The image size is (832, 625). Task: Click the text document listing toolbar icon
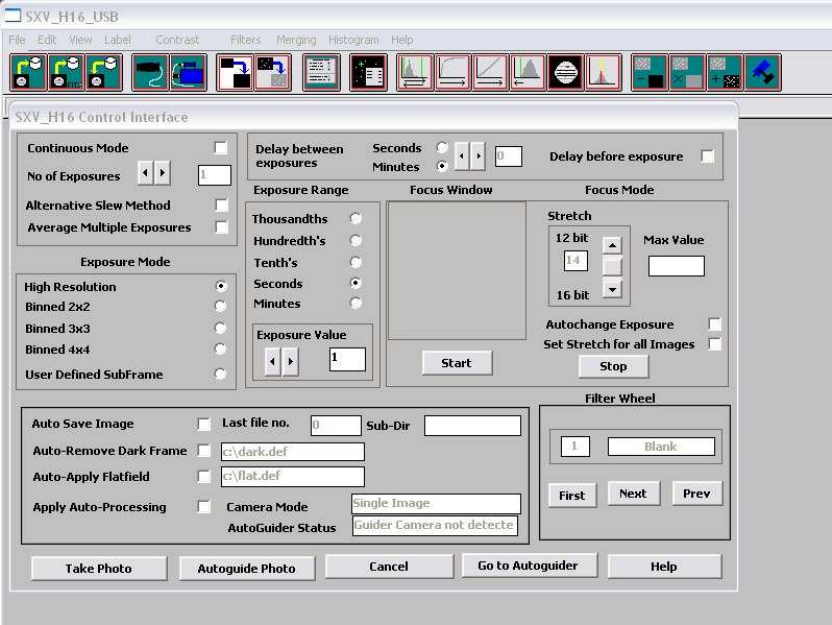point(321,72)
